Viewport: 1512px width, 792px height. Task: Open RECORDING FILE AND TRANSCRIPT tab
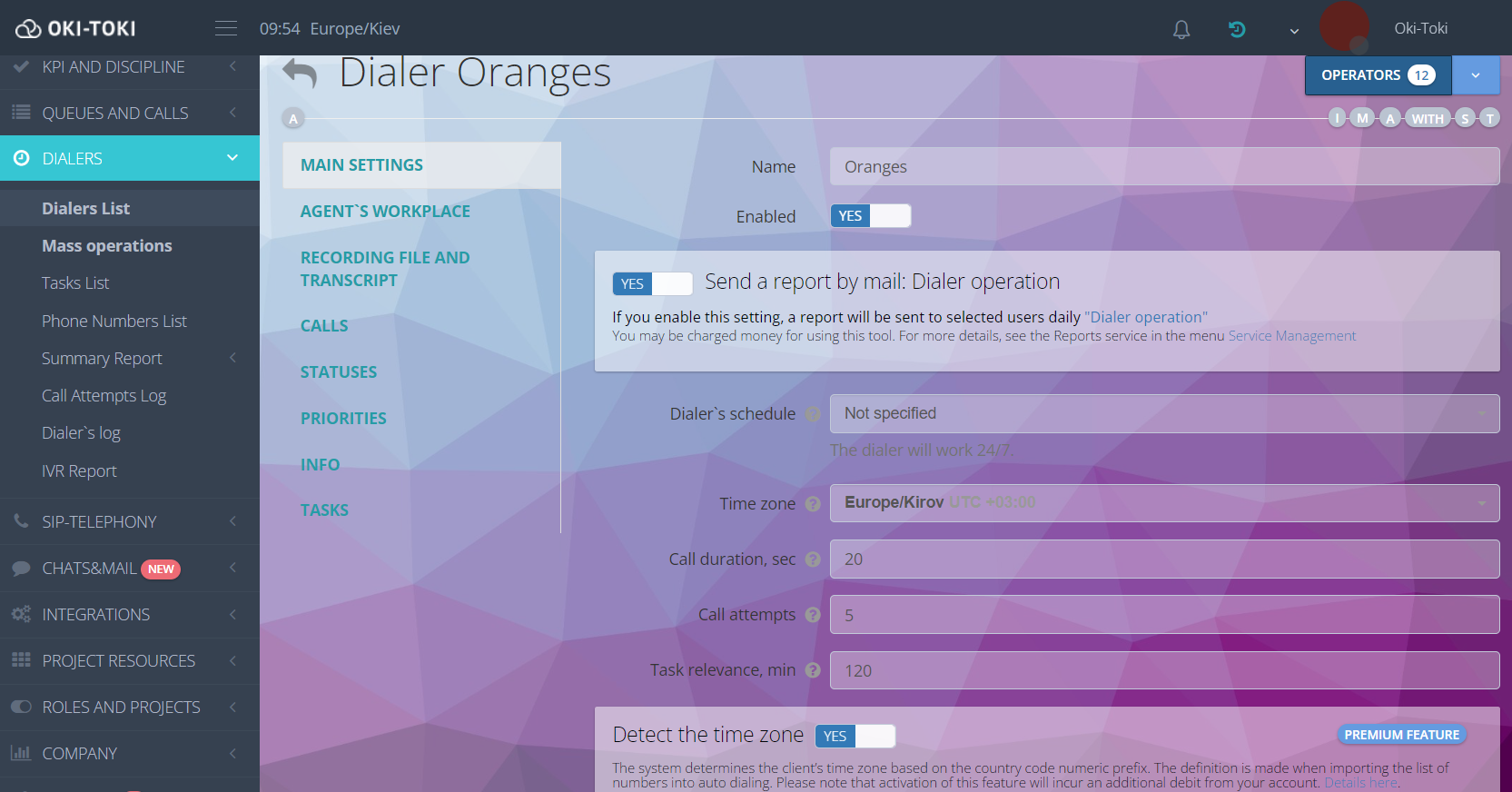385,269
